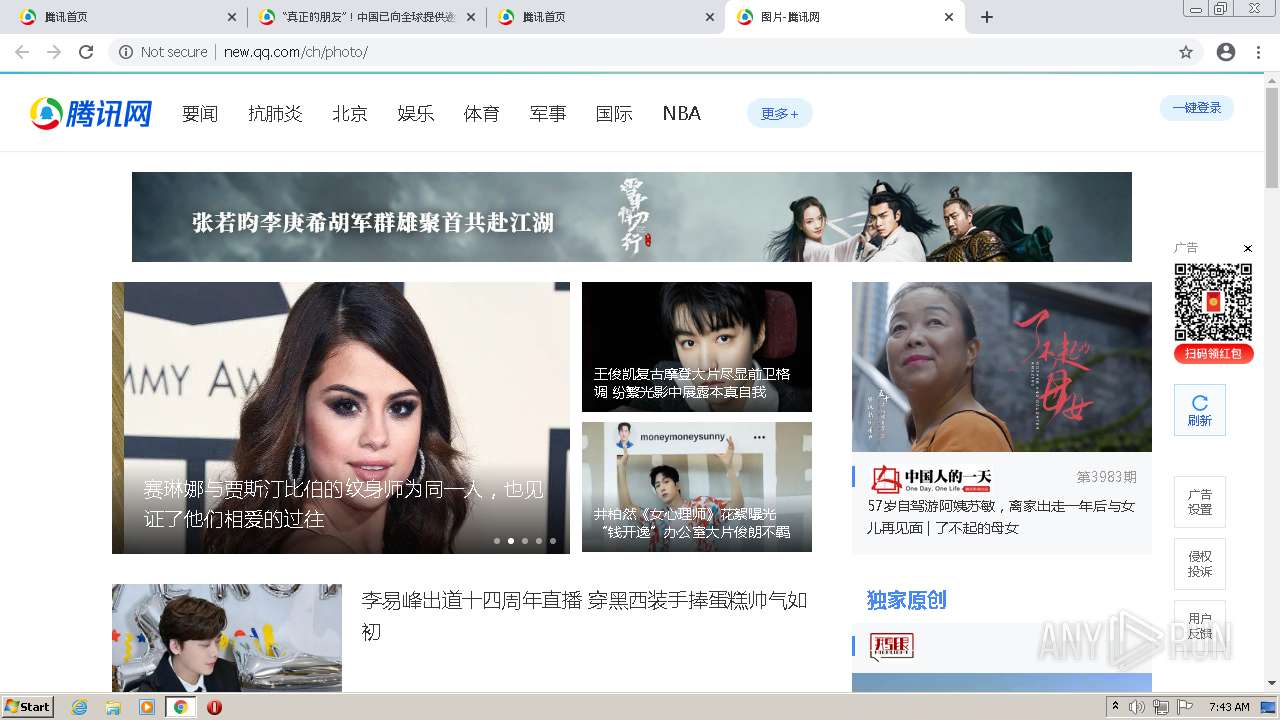The width and height of the screenshot is (1280, 720).
Task: Click the volume speaker tray icon
Action: (1137, 707)
